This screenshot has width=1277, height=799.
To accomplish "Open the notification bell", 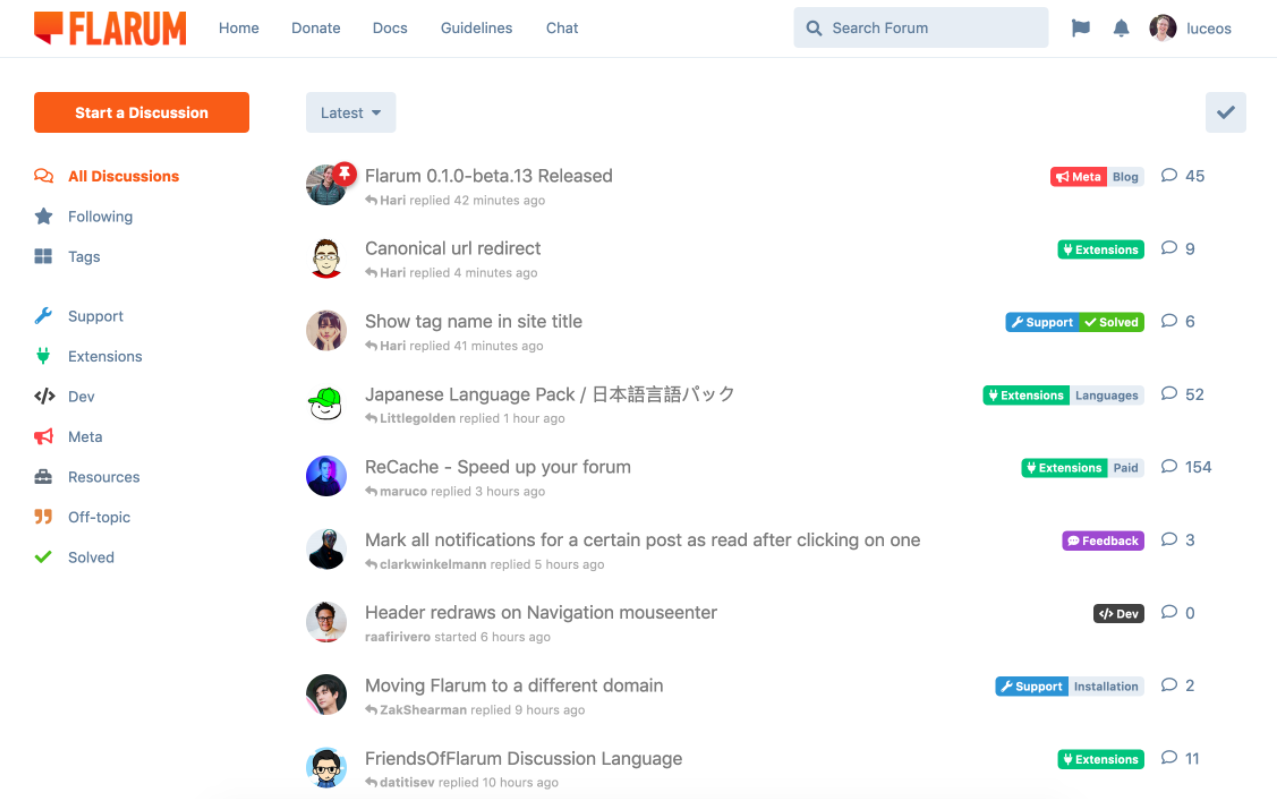I will [x=1121, y=28].
